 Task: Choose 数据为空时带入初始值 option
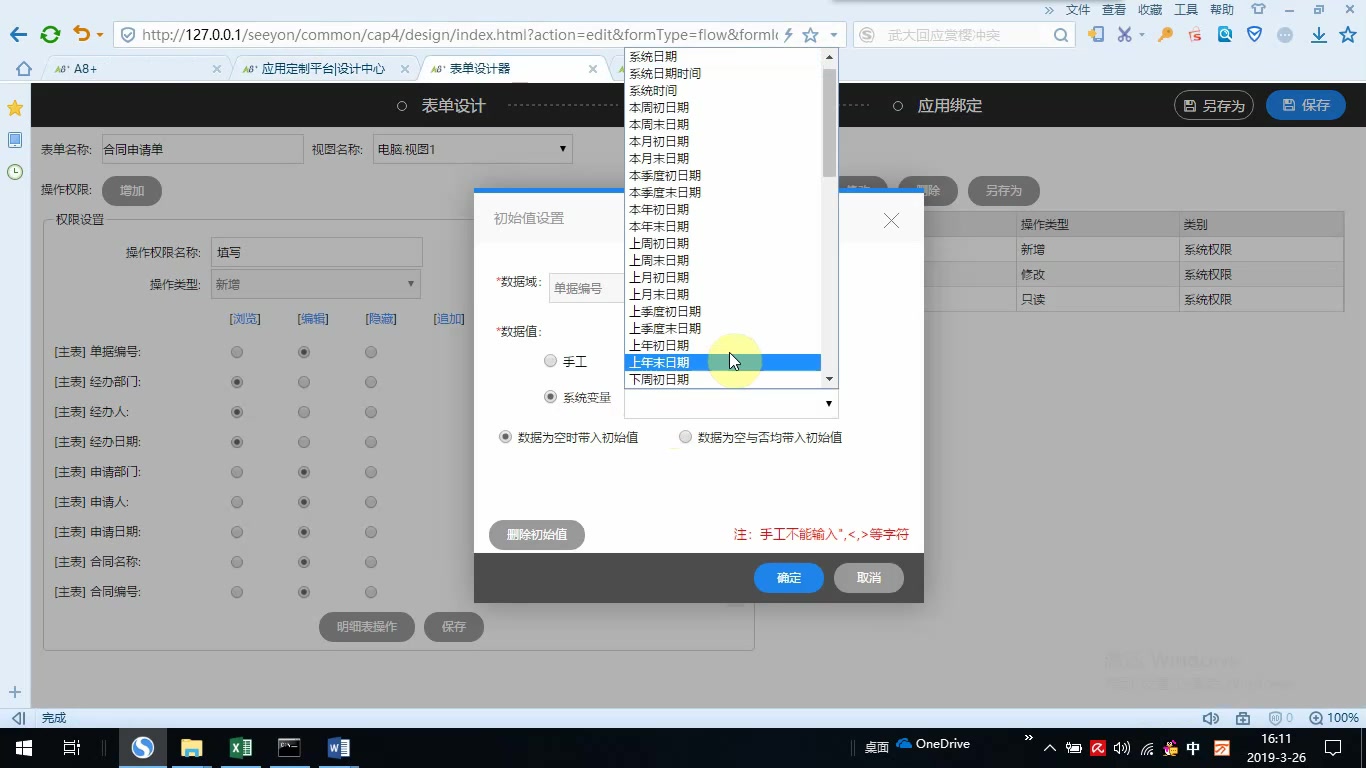(505, 437)
